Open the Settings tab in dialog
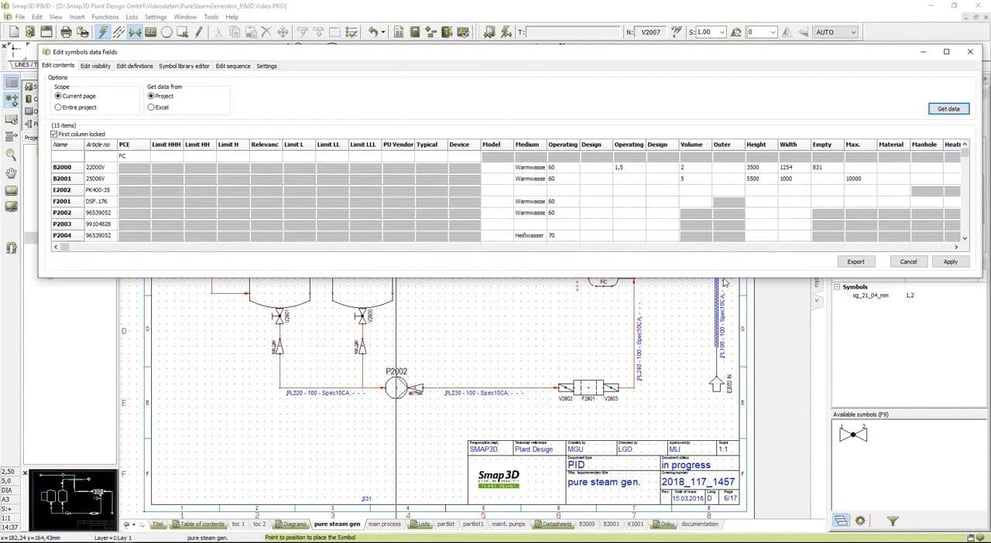The height and width of the screenshot is (543, 991). coord(267,66)
